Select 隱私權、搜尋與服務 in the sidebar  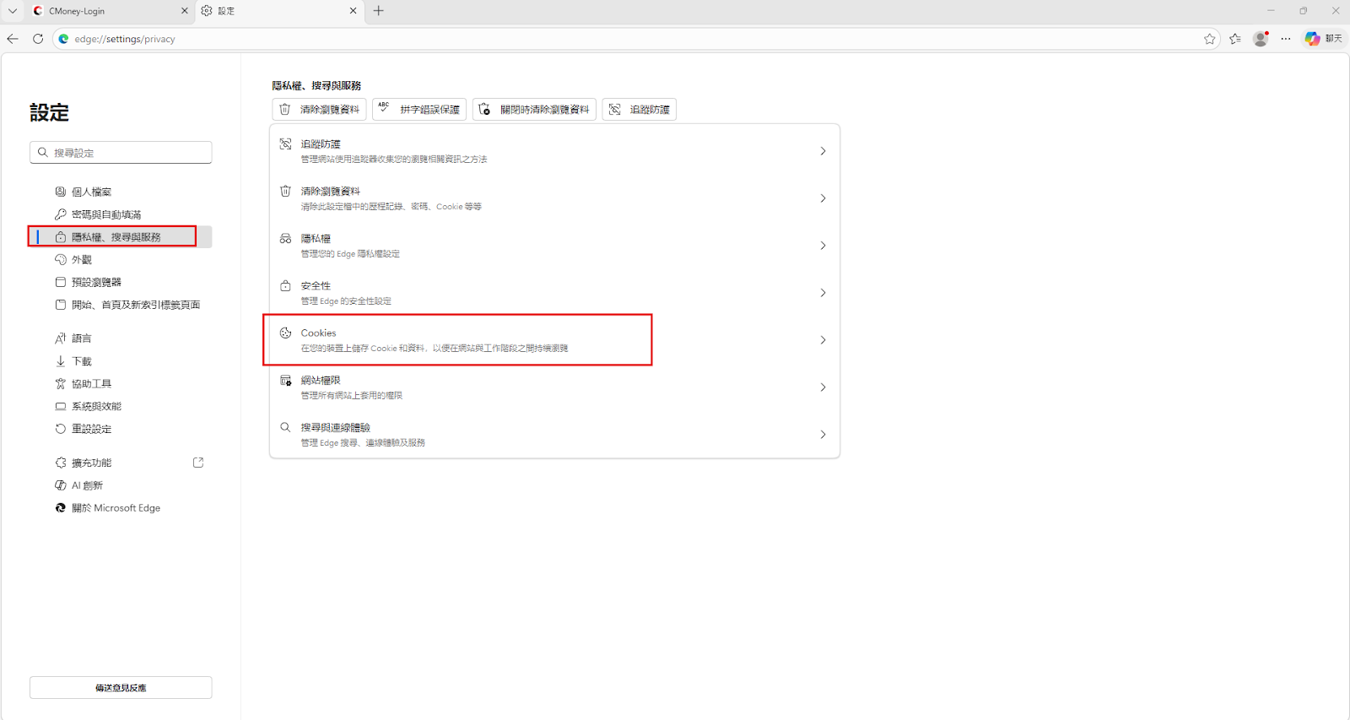(120, 237)
